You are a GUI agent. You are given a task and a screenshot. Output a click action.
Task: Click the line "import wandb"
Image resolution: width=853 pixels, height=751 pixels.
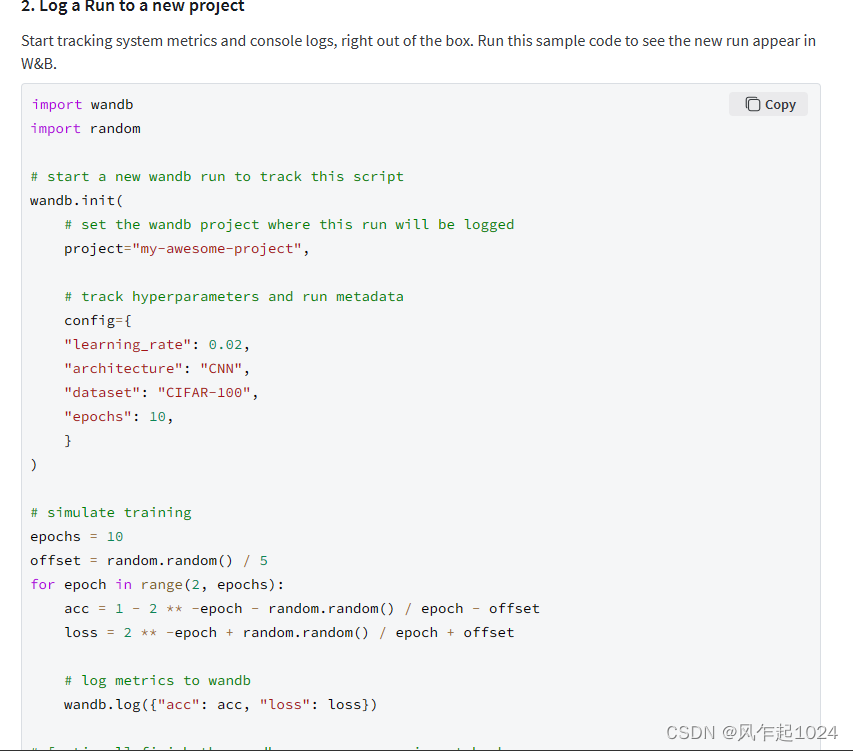click(82, 104)
